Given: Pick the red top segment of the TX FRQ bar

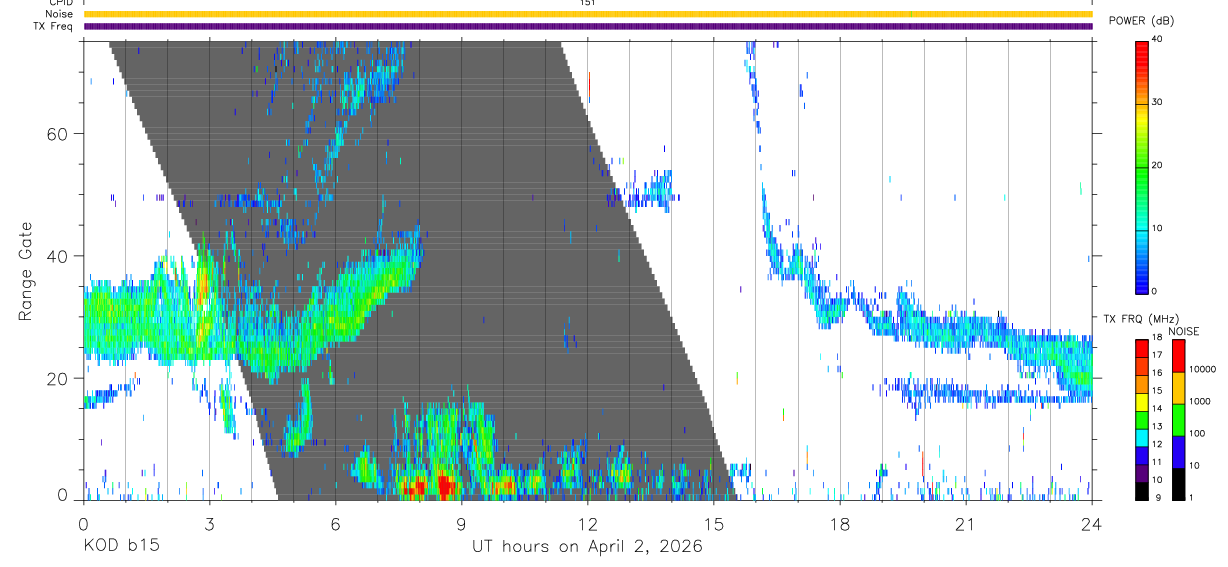Looking at the screenshot, I should pos(1142,348).
